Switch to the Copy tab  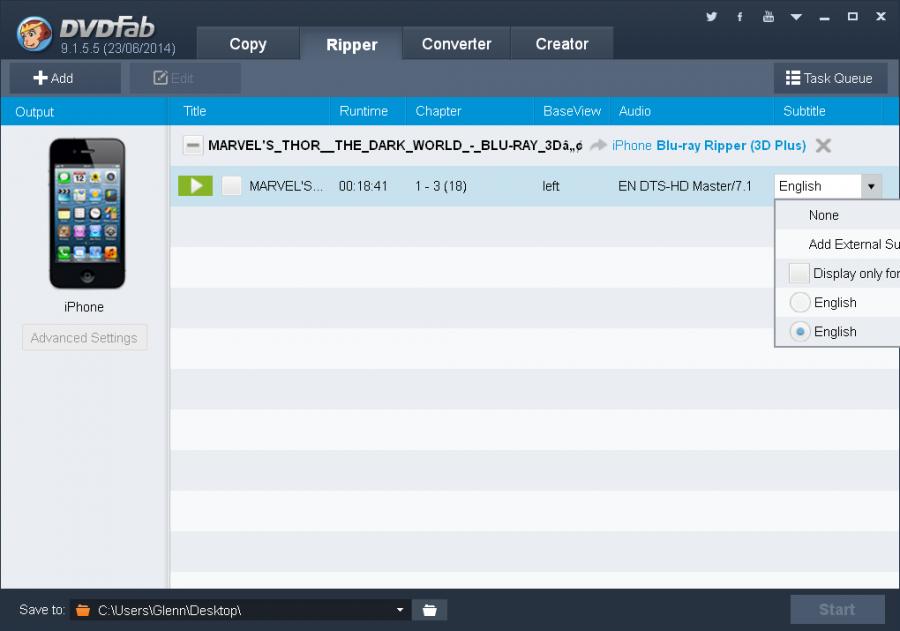click(248, 44)
